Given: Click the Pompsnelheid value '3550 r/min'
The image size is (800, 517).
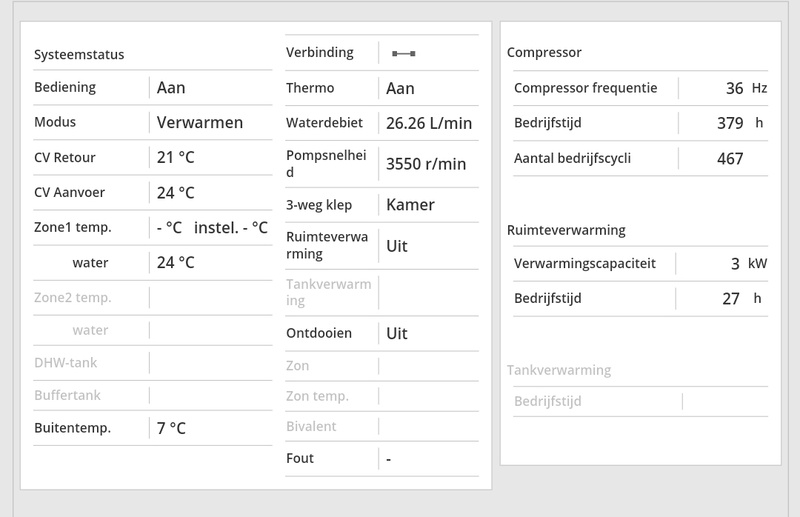Looking at the screenshot, I should pyautogui.click(x=426, y=164).
